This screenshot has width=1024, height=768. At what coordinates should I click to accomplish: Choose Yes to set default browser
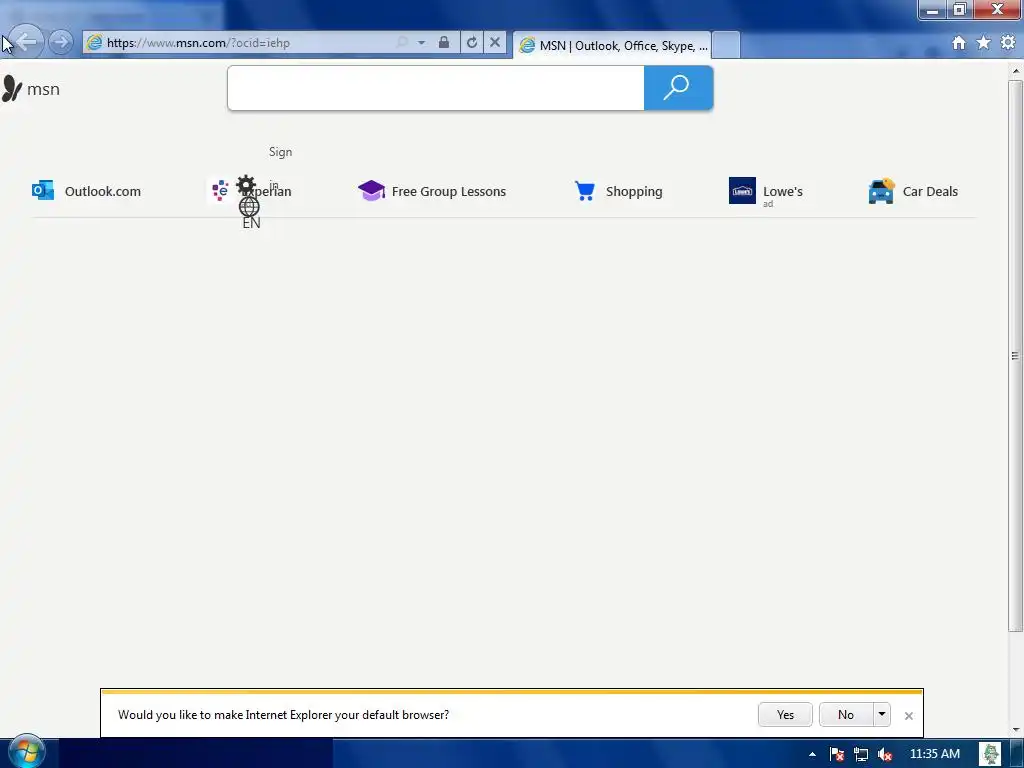pos(785,714)
